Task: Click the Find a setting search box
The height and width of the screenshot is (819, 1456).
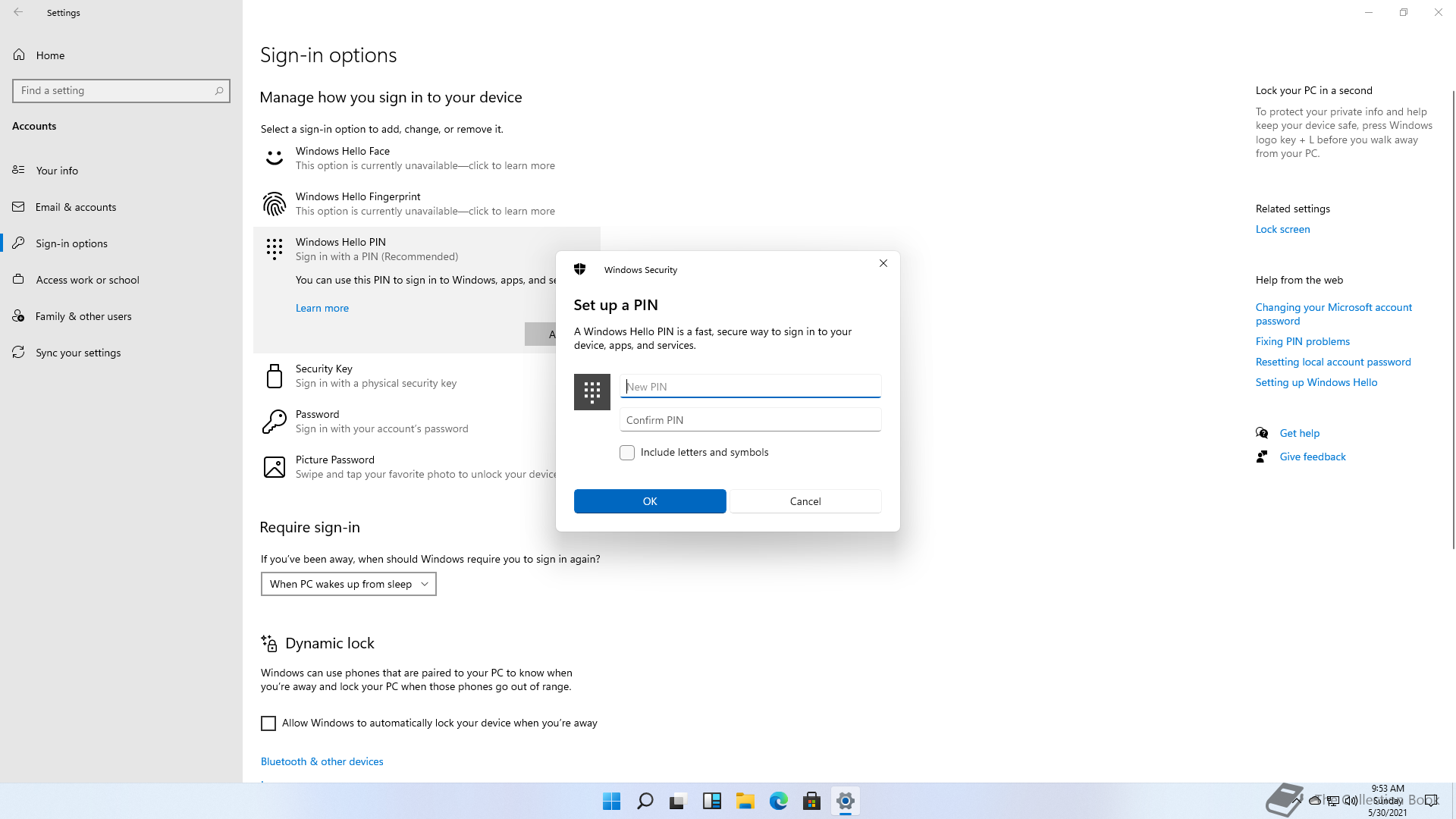Action: (x=121, y=91)
